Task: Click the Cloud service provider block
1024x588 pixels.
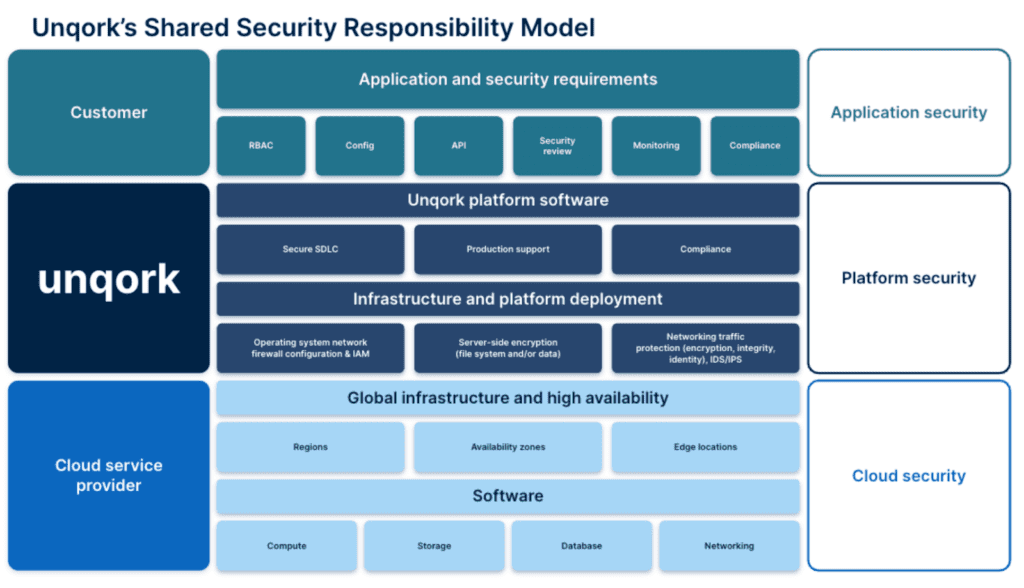Action: click(109, 475)
